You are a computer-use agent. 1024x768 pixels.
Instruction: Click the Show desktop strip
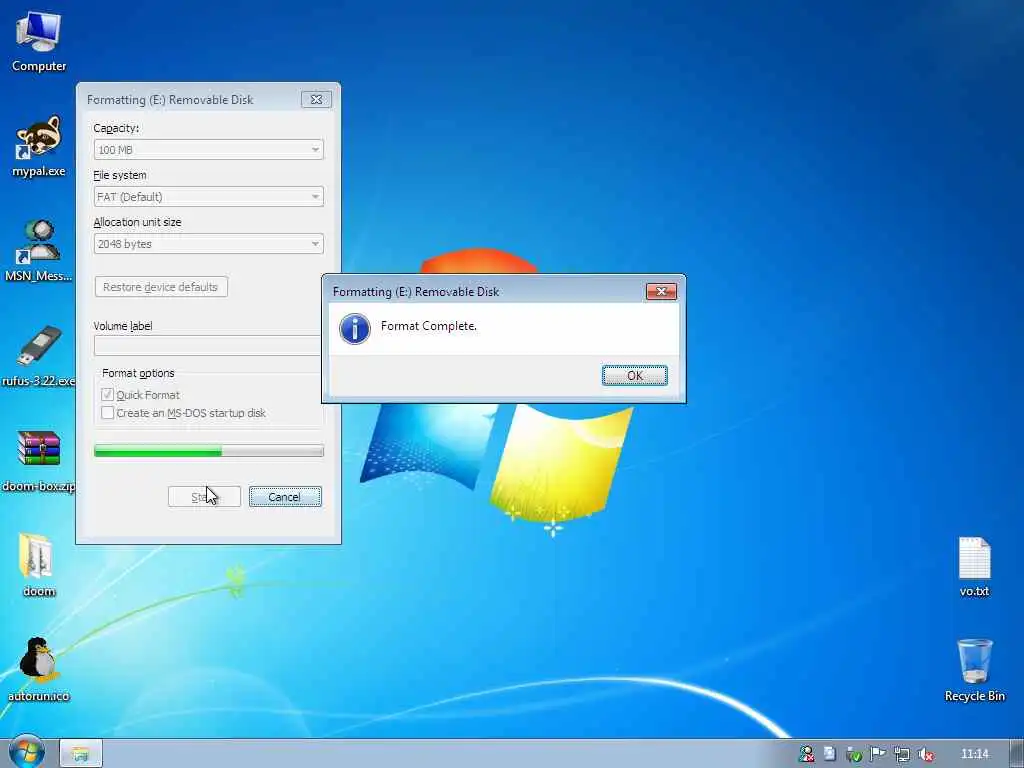[x=1017, y=754]
